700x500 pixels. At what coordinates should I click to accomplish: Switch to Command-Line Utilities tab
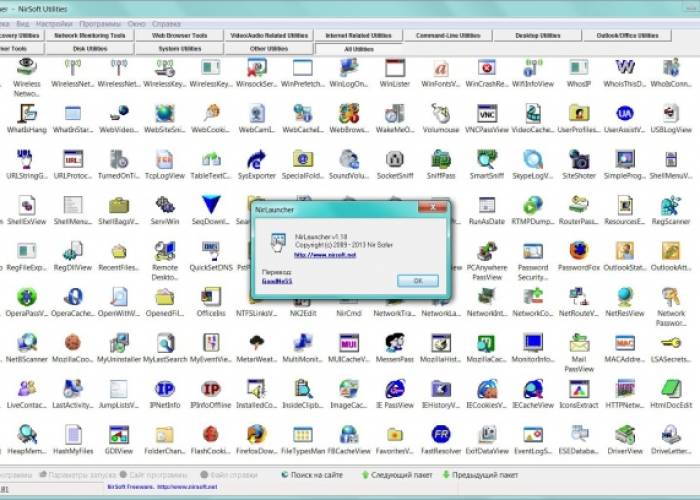pos(448,35)
